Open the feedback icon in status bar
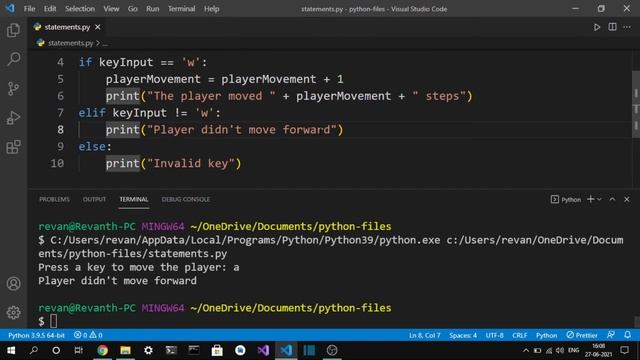This screenshot has height=360, width=640. pos(611,335)
